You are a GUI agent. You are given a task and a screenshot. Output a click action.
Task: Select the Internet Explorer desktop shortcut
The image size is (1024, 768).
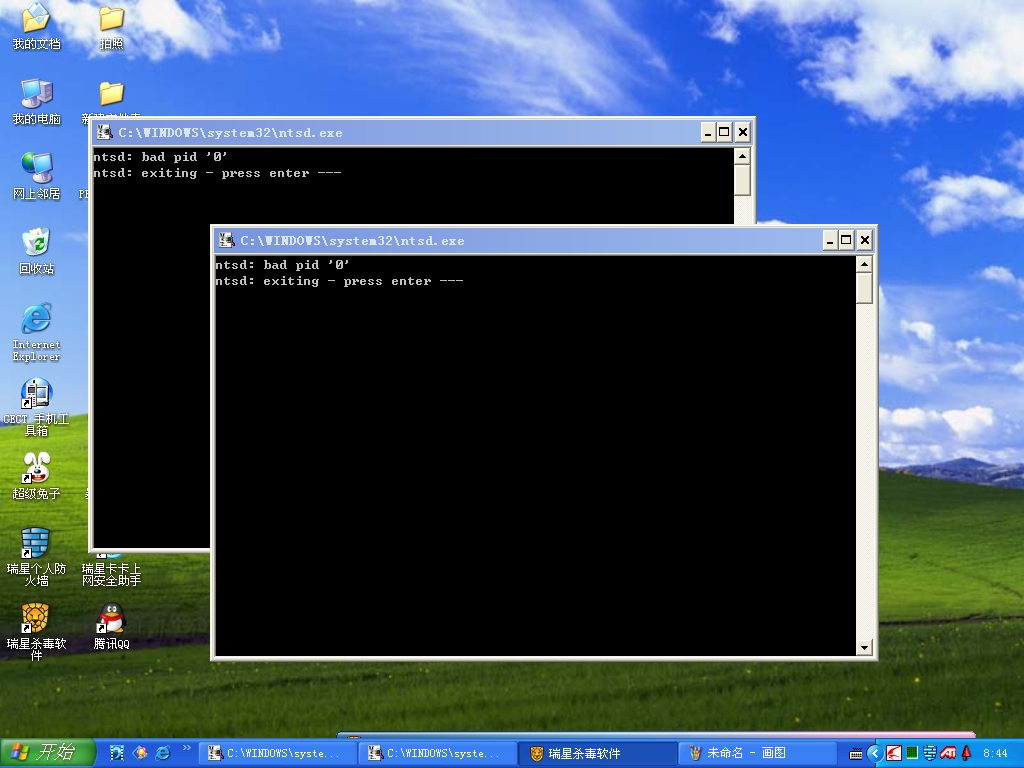(x=37, y=332)
